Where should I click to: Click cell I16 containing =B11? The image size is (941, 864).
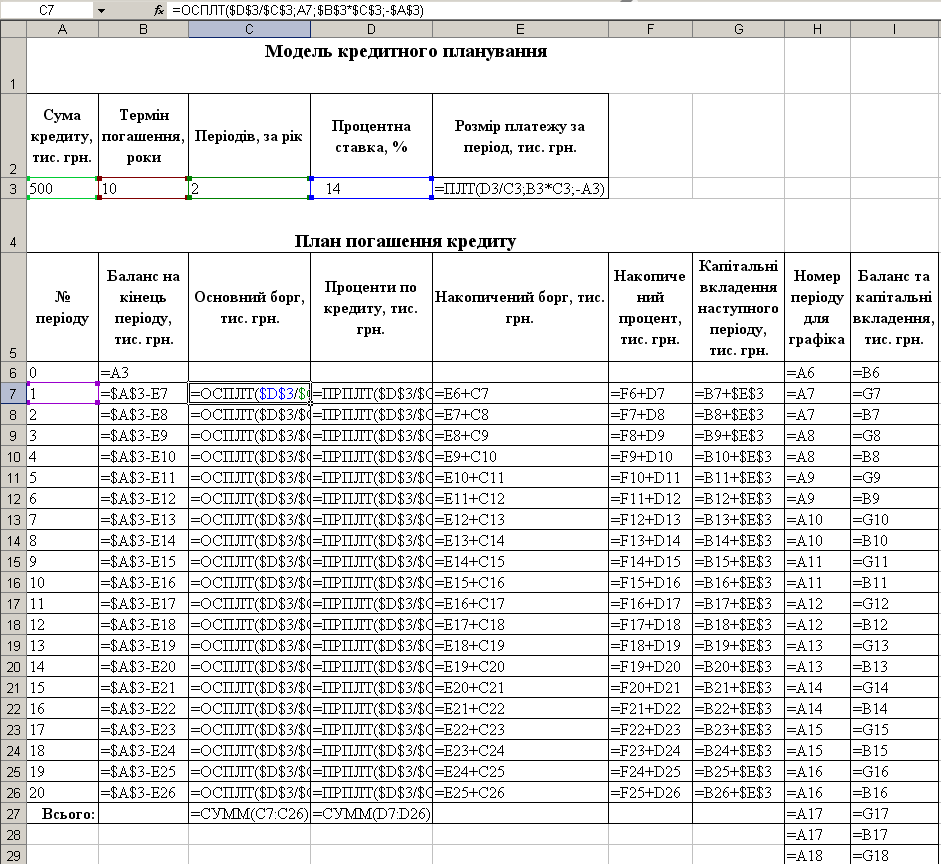(x=895, y=583)
